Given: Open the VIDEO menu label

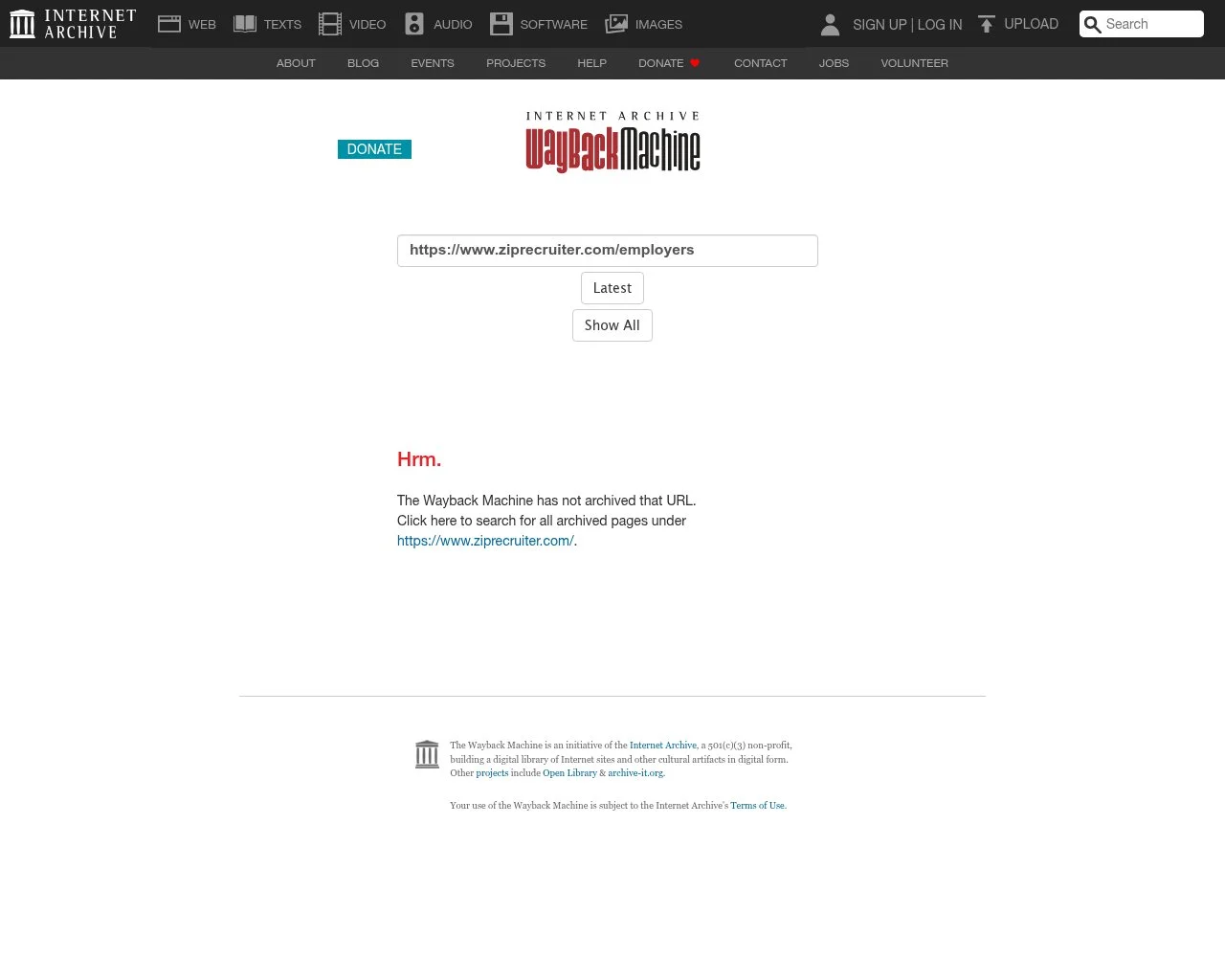Looking at the screenshot, I should pos(367,25).
